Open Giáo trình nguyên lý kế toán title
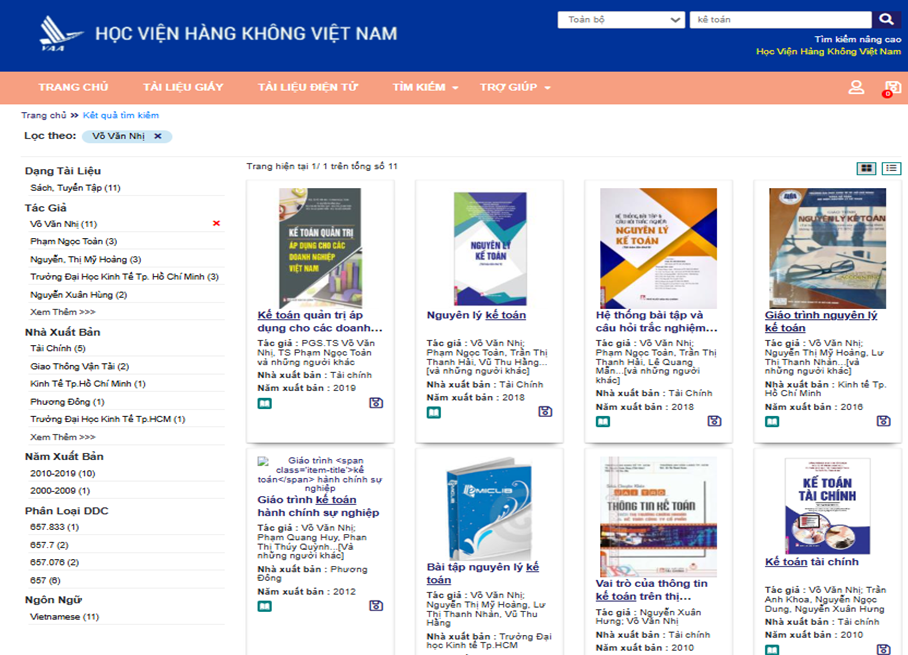Image resolution: width=908 pixels, height=655 pixels. tap(821, 321)
